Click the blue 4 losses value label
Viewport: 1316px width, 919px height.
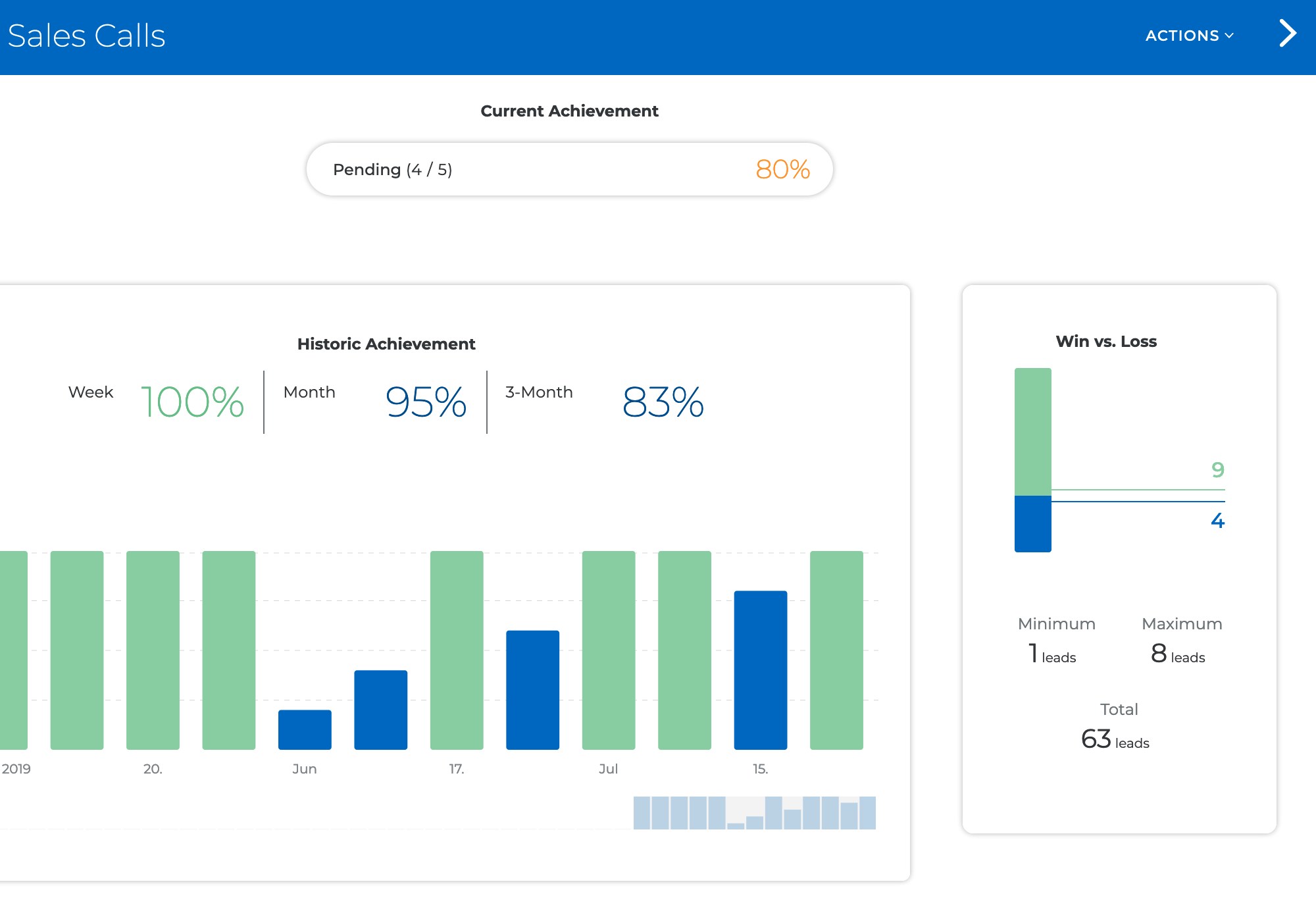click(1217, 521)
